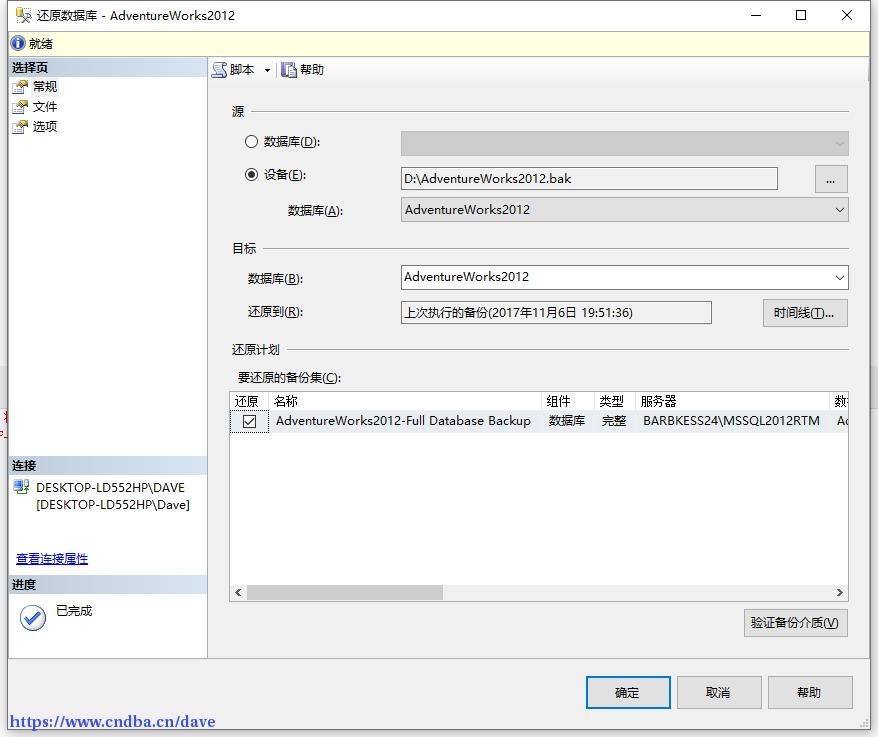Click the 选项 page icon
The width and height of the screenshot is (878, 737).
click(x=20, y=127)
